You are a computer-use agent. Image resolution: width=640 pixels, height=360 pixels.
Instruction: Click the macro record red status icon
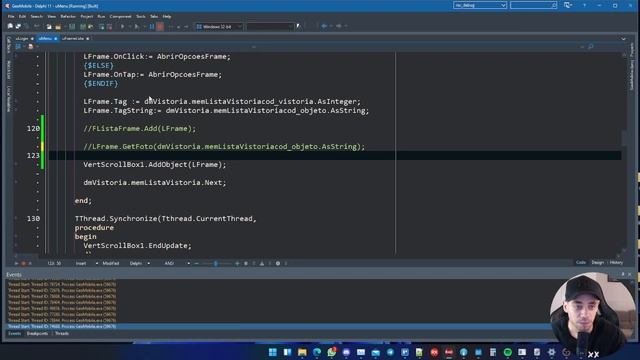point(23,264)
